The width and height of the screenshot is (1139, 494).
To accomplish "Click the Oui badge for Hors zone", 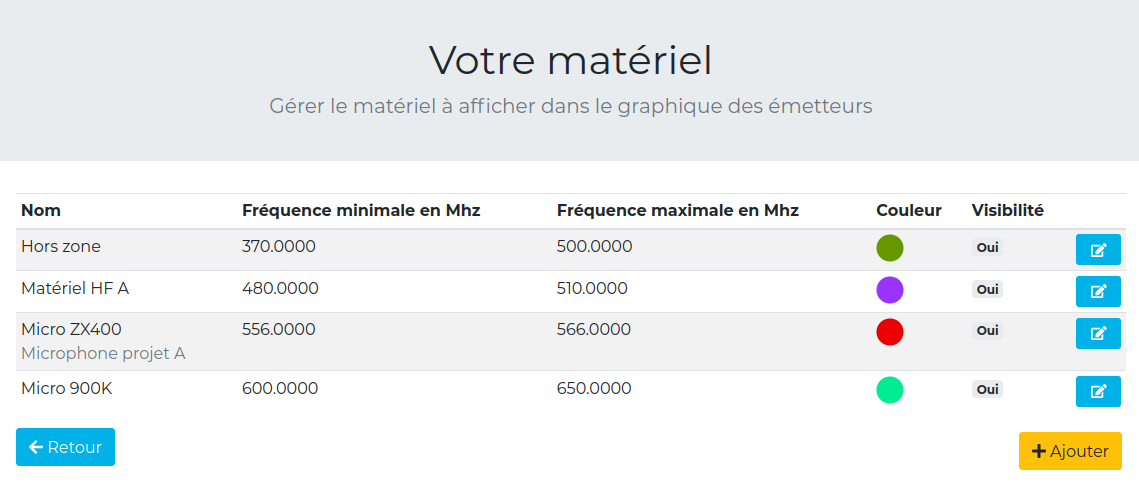I will point(987,247).
